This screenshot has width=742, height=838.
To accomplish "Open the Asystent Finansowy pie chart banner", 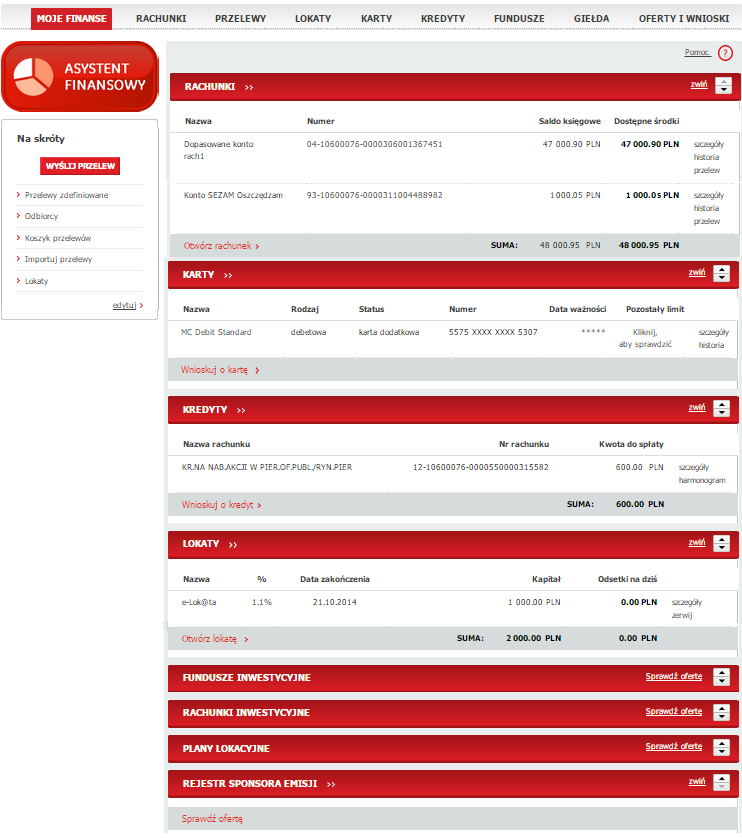I will click(80, 76).
